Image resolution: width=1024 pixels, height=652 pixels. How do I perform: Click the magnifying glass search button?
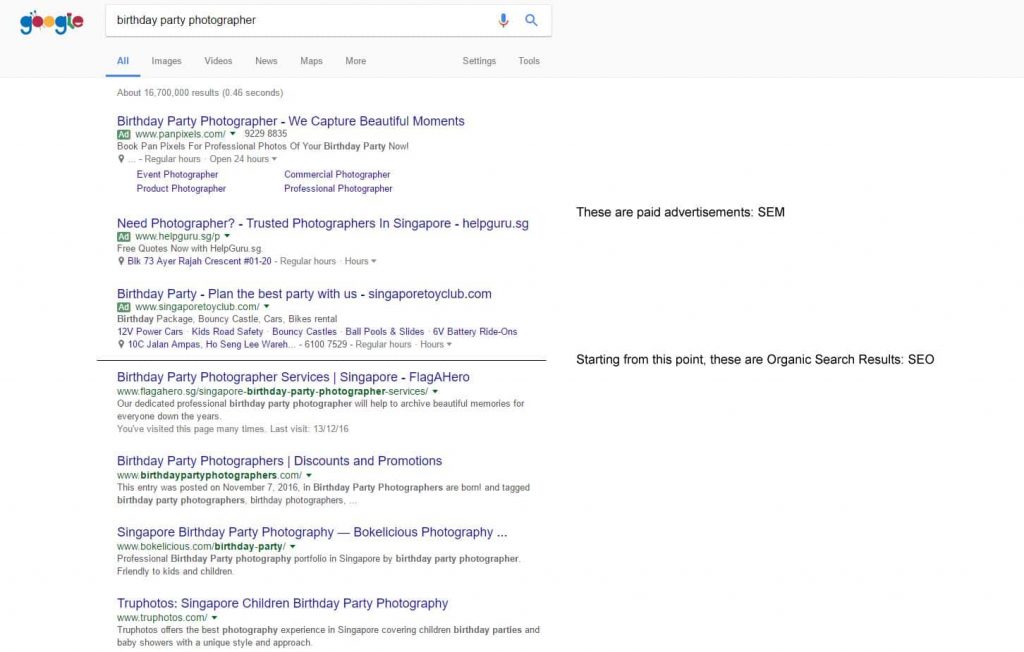532,20
